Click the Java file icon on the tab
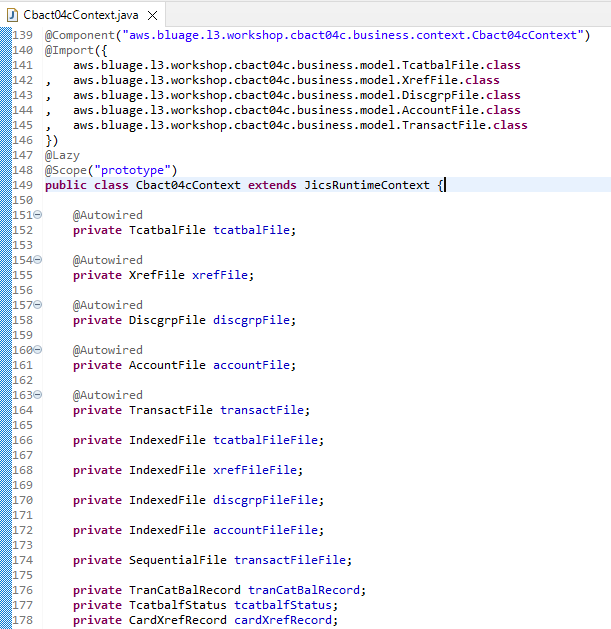 tap(13, 15)
